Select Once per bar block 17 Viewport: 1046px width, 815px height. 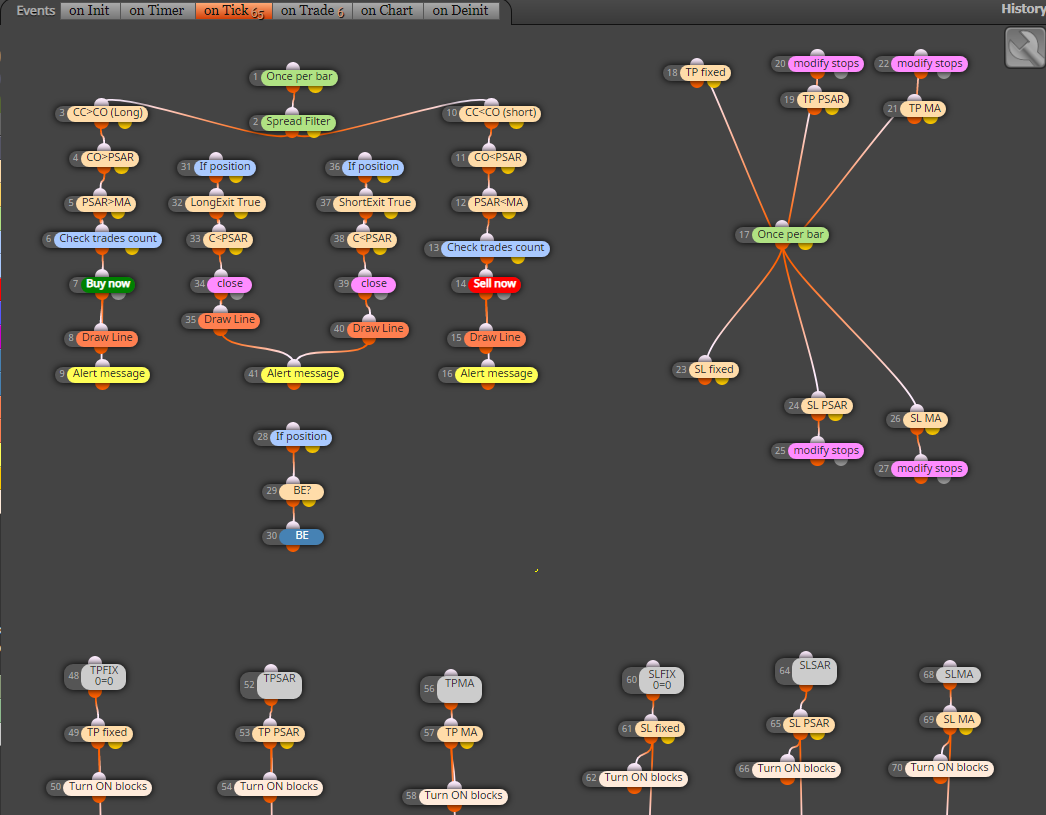pos(791,235)
